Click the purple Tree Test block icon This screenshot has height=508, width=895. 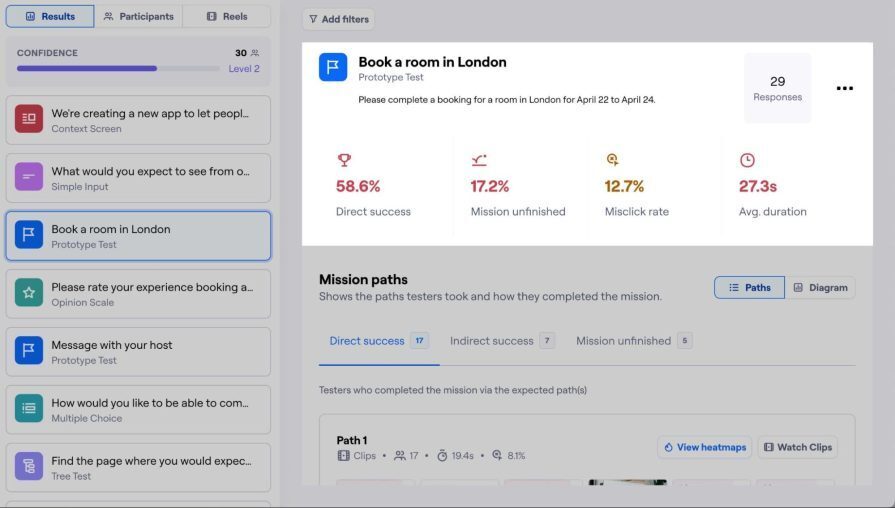[x=29, y=468]
